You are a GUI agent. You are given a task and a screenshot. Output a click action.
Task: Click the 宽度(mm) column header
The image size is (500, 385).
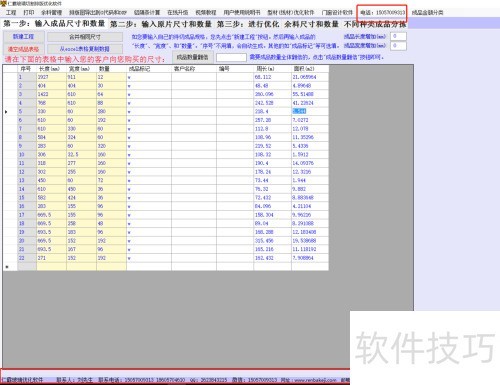tap(81, 69)
